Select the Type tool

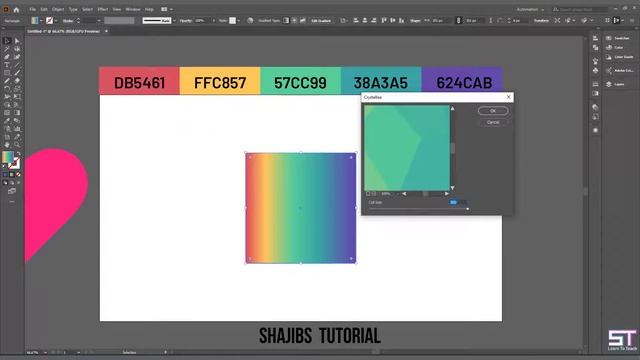tap(7, 65)
